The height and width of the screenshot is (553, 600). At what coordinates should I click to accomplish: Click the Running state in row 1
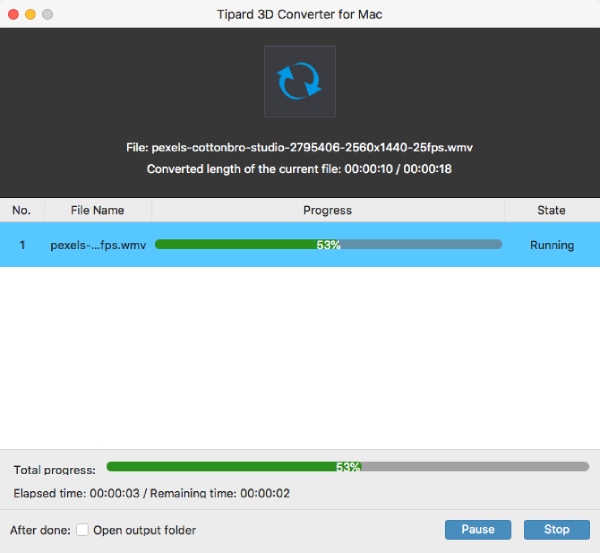(x=551, y=245)
